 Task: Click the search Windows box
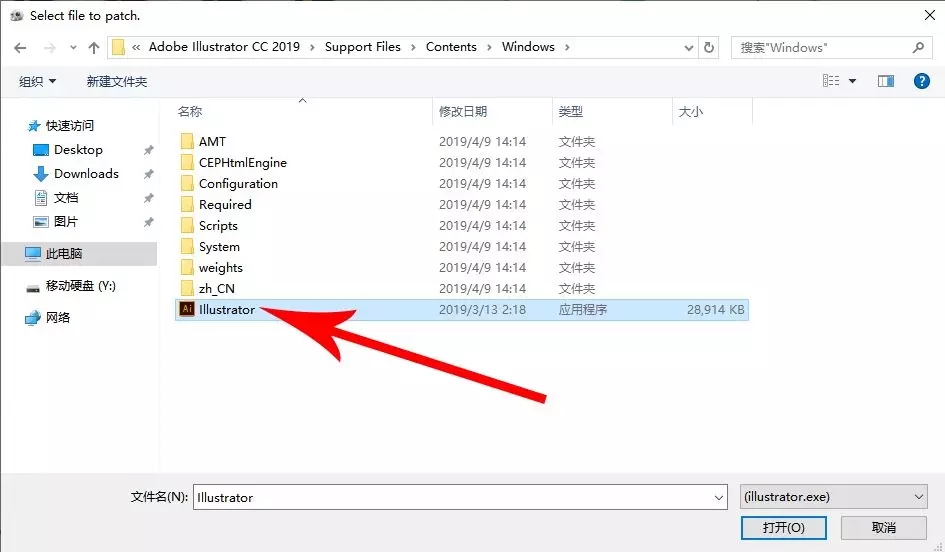[x=832, y=48]
